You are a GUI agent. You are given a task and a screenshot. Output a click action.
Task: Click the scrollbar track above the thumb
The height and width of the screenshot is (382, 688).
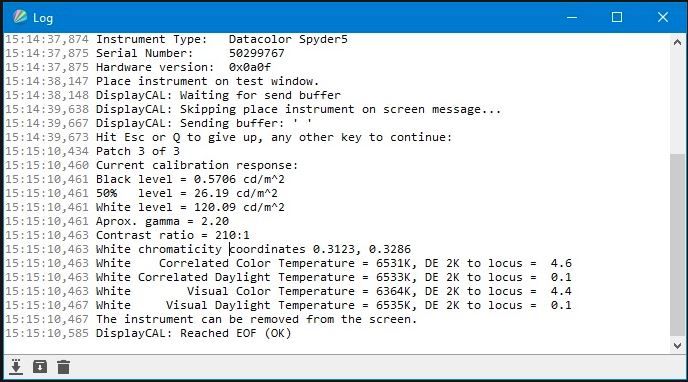pyautogui.click(x=677, y=101)
